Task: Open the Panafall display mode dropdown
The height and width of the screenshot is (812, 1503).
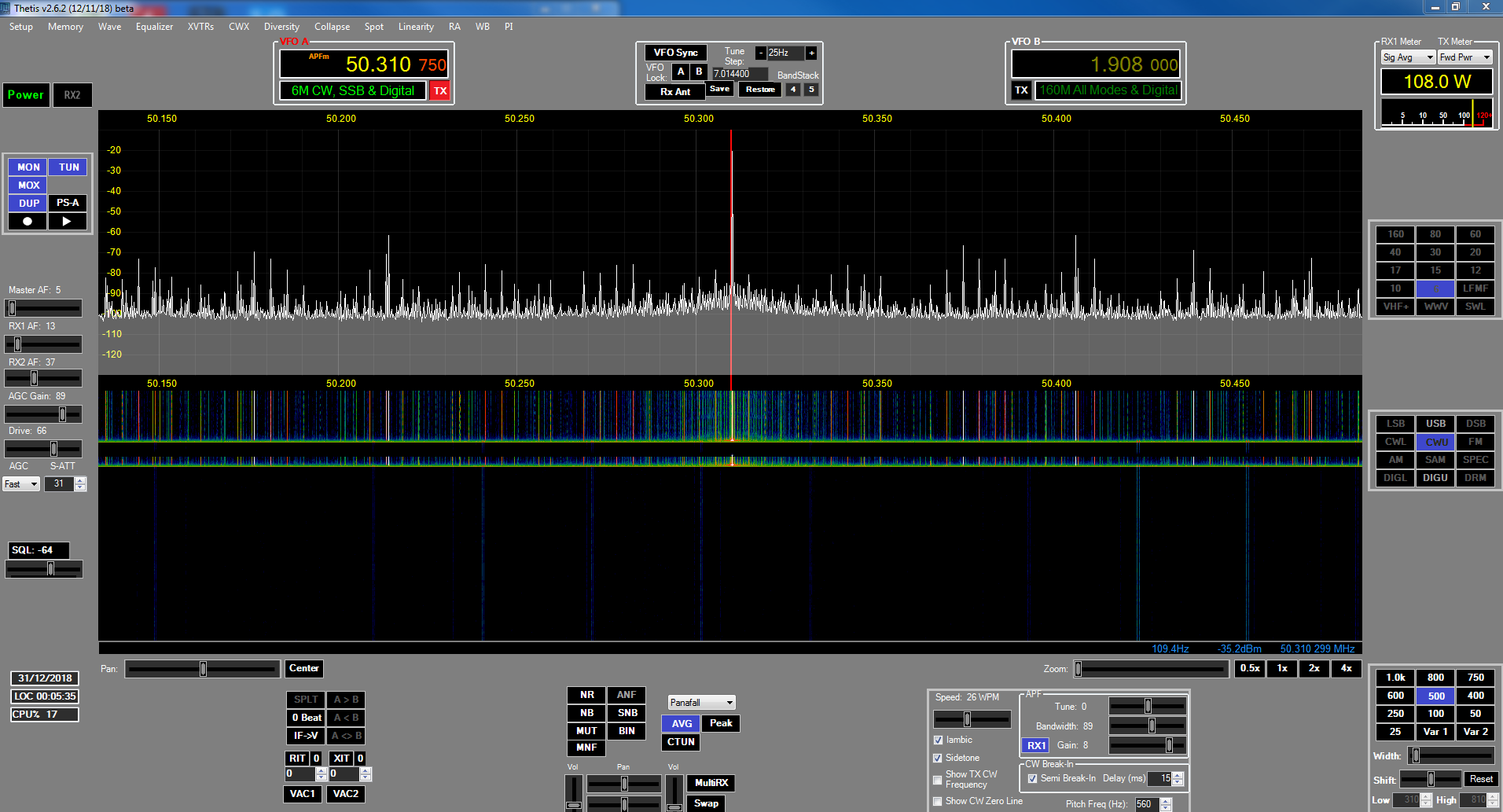Action: pyautogui.click(x=701, y=703)
